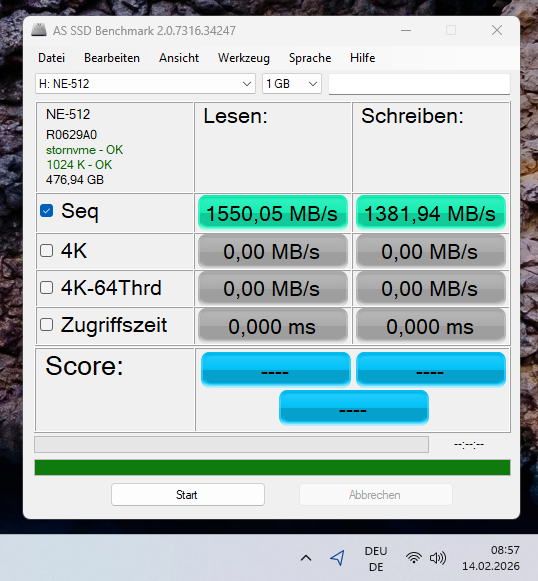Minimize the AS SSD Benchmark window
The image size is (538, 581).
[x=406, y=30]
